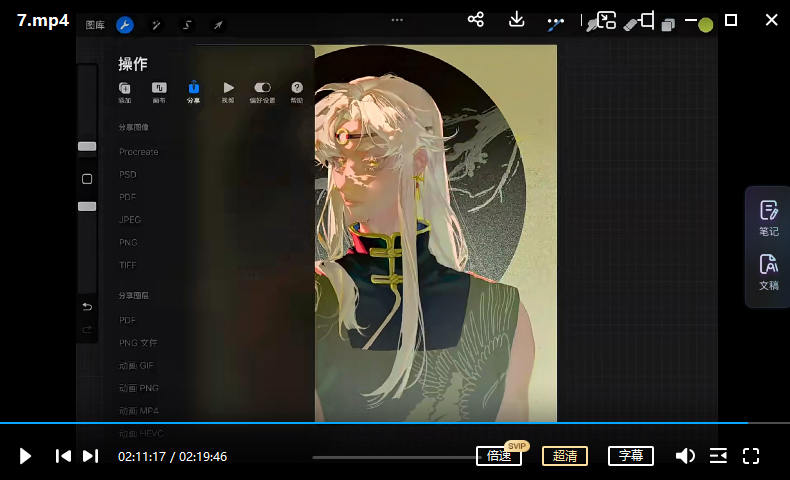790x480 pixels.
Task: Click the share icon in player header
Action: (x=476, y=20)
